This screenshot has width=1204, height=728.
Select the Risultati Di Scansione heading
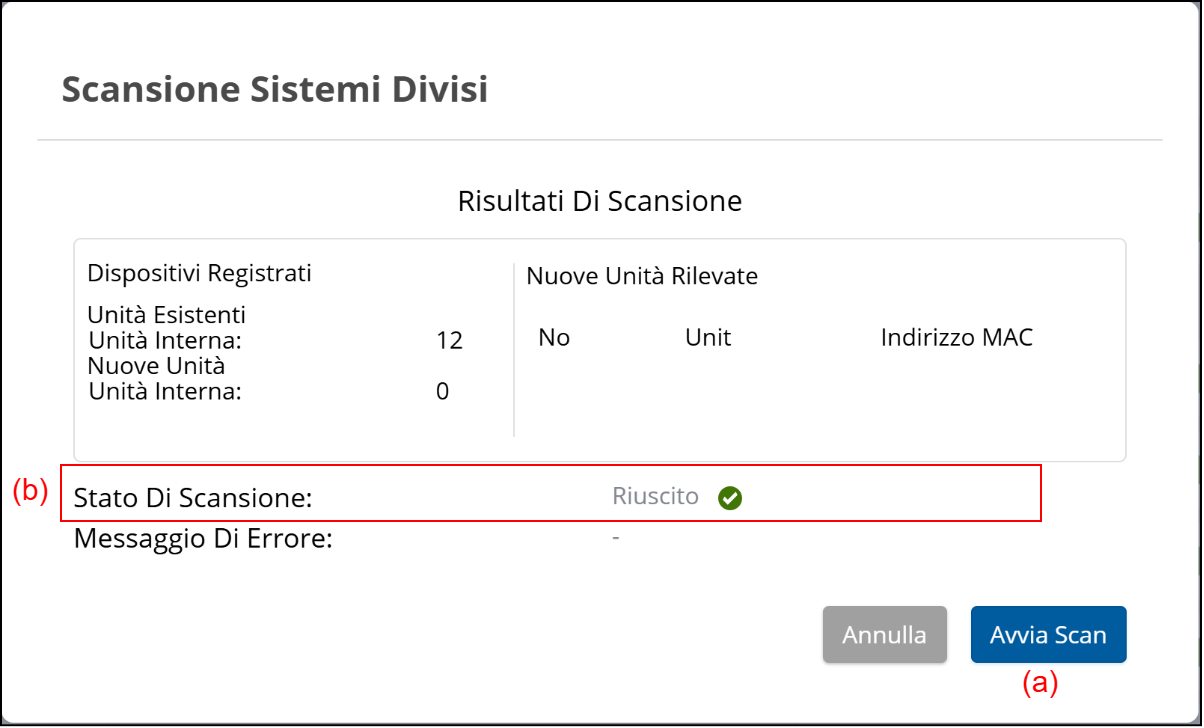pyautogui.click(x=600, y=201)
